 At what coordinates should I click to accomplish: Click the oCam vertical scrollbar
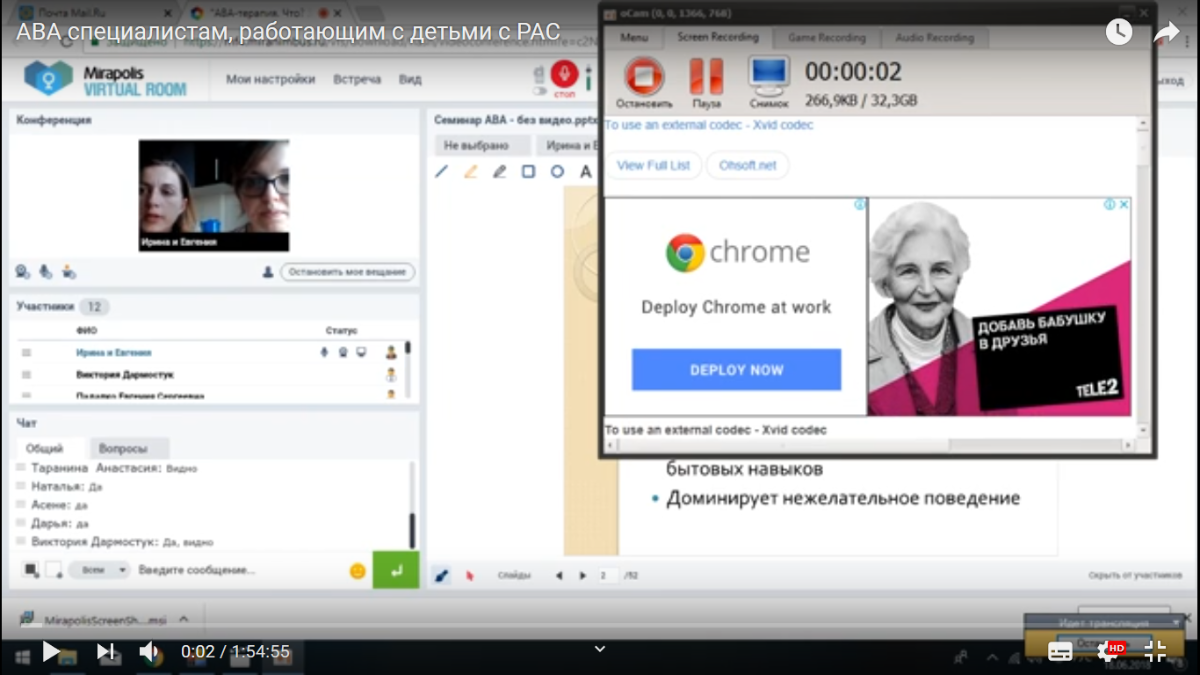[x=1143, y=275]
